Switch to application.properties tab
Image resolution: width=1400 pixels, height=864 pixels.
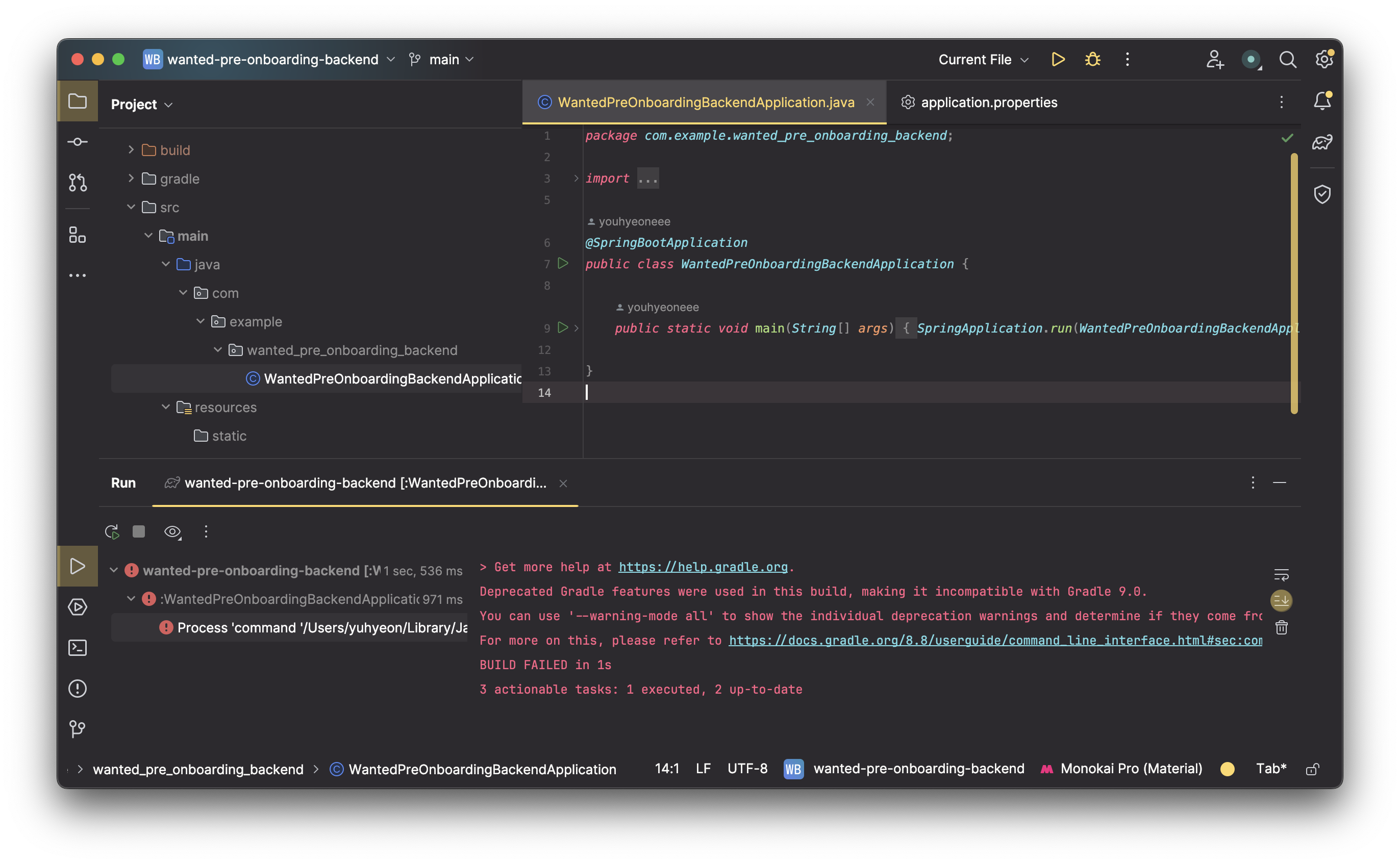[979, 103]
